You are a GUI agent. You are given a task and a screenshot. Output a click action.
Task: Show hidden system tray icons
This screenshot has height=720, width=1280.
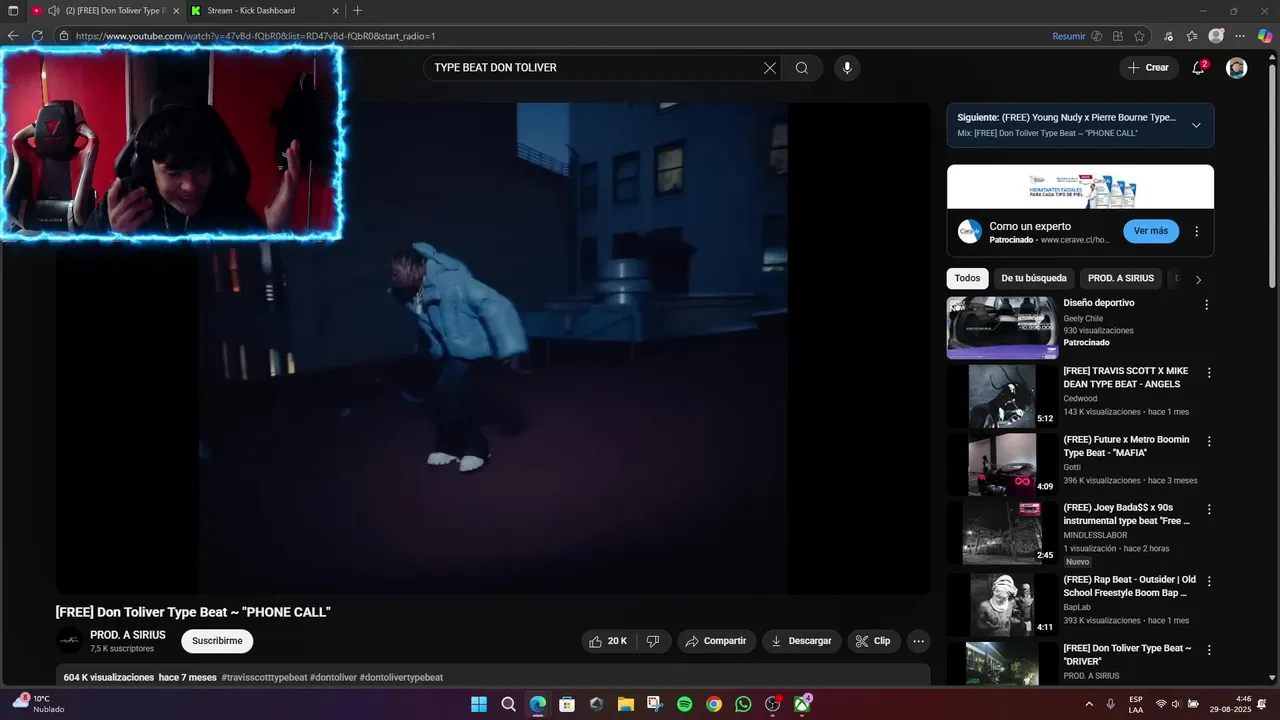pyautogui.click(x=1089, y=704)
